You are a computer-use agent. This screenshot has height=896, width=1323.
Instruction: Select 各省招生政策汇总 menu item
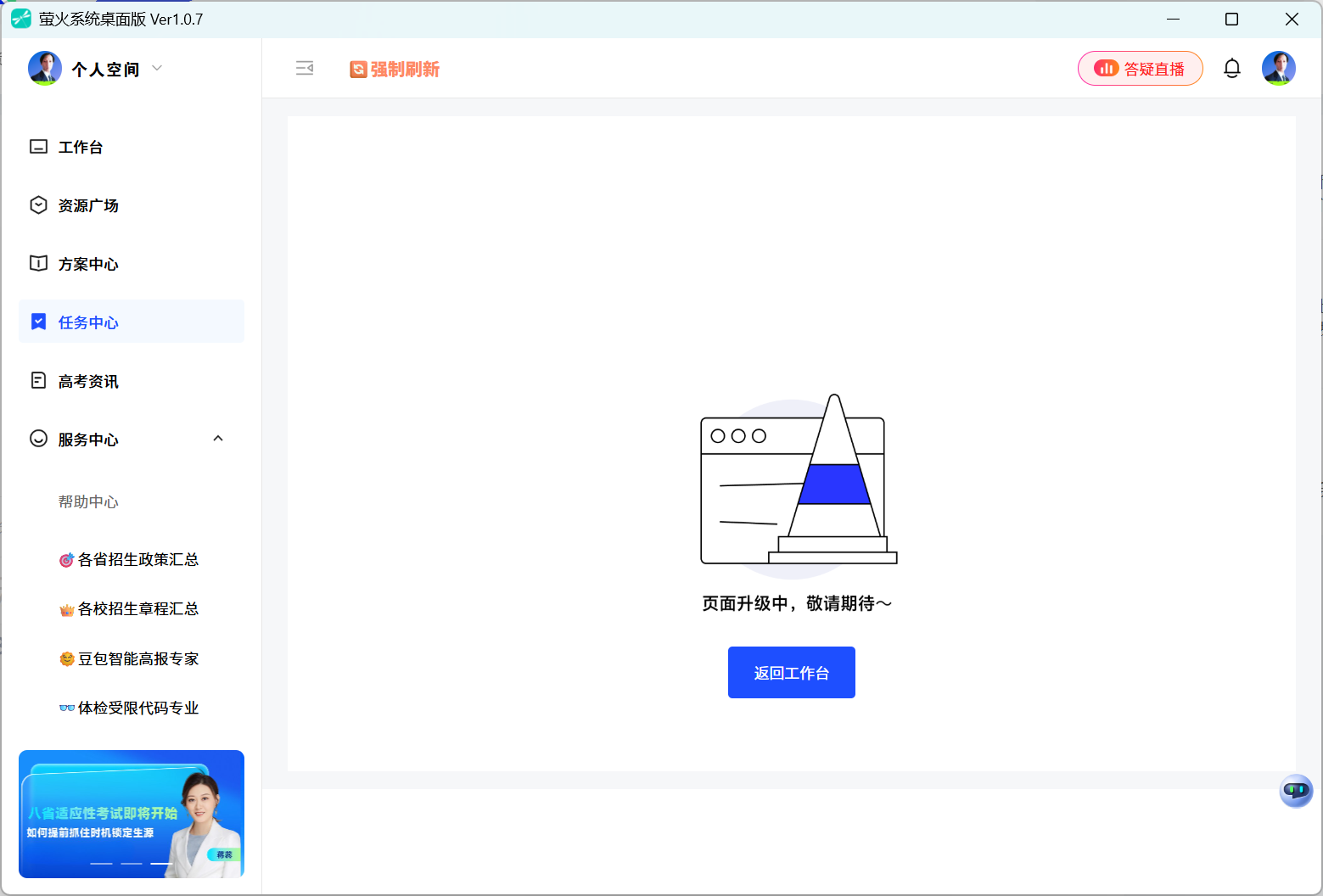(137, 559)
